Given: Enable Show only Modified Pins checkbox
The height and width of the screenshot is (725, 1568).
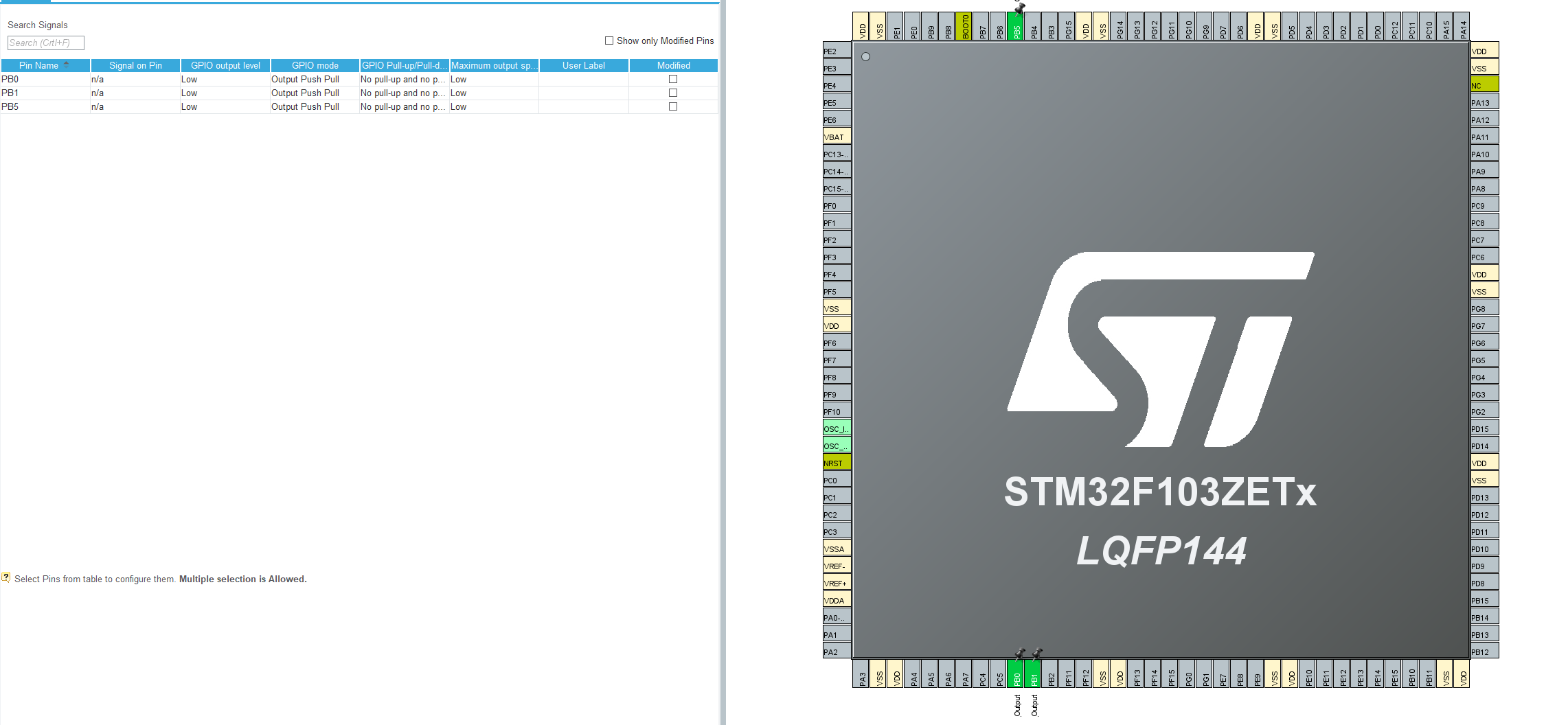Looking at the screenshot, I should pos(609,41).
